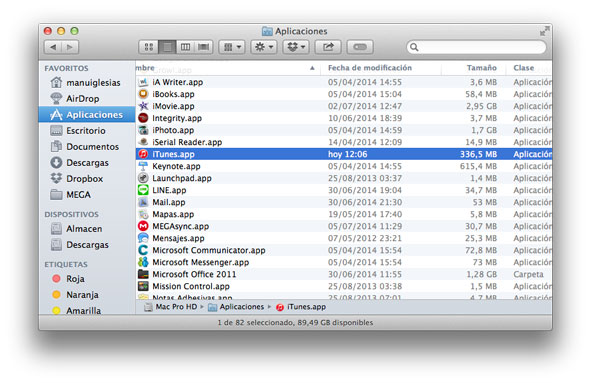This screenshot has height=383, width=590.
Task: Select the Mensajes.app icon
Action: click(x=143, y=238)
